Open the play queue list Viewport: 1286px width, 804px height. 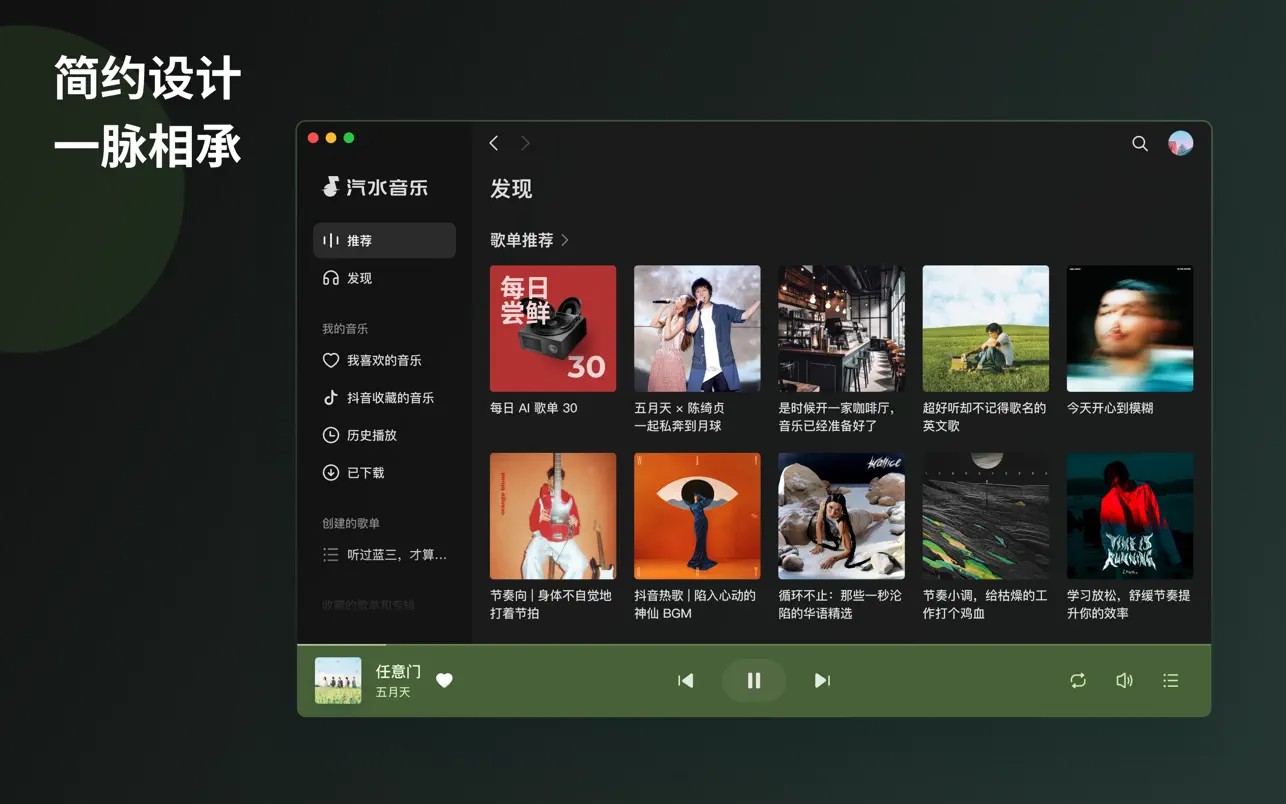(x=1171, y=680)
